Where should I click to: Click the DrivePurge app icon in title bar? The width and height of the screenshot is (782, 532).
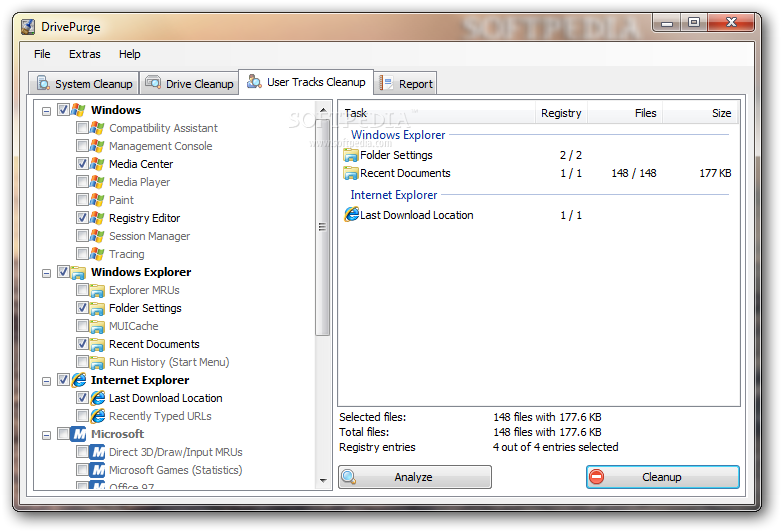(28, 27)
